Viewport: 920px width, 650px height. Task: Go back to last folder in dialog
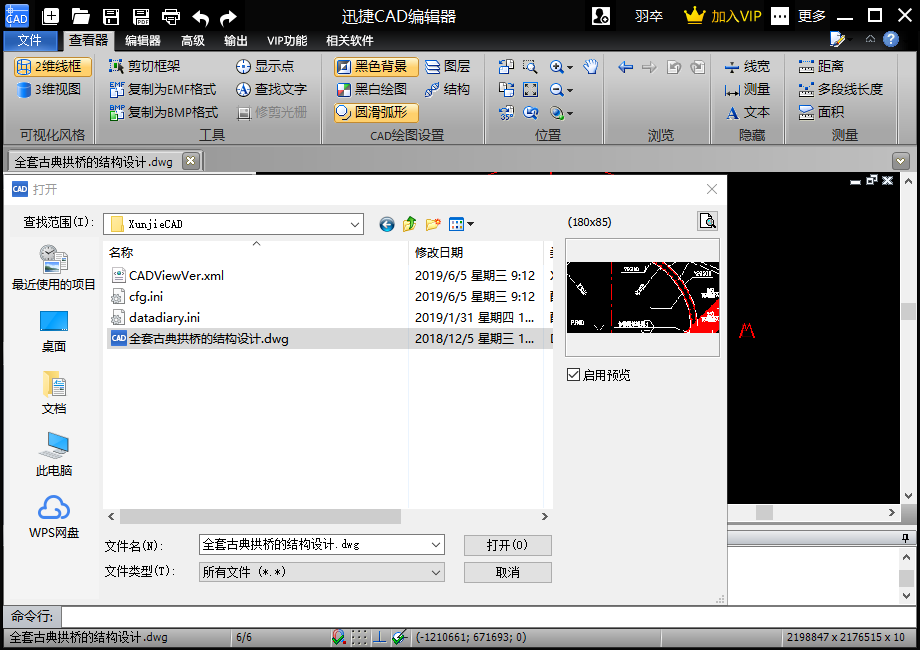[x=387, y=224]
